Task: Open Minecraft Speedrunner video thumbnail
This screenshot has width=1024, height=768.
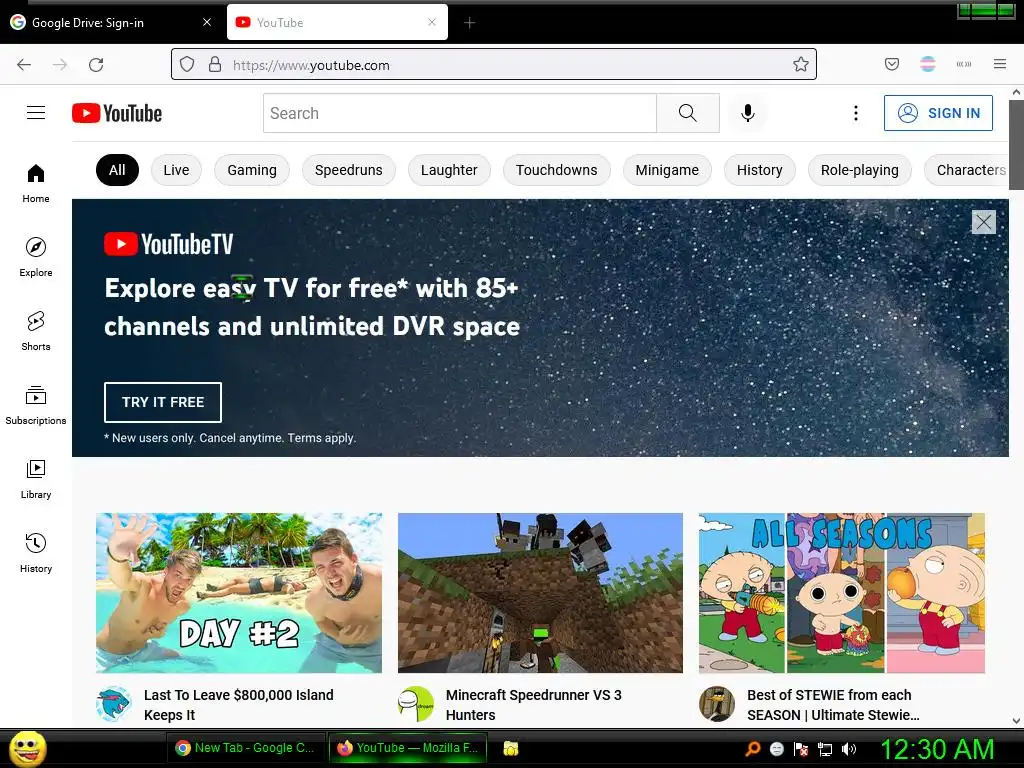Action: tap(540, 593)
